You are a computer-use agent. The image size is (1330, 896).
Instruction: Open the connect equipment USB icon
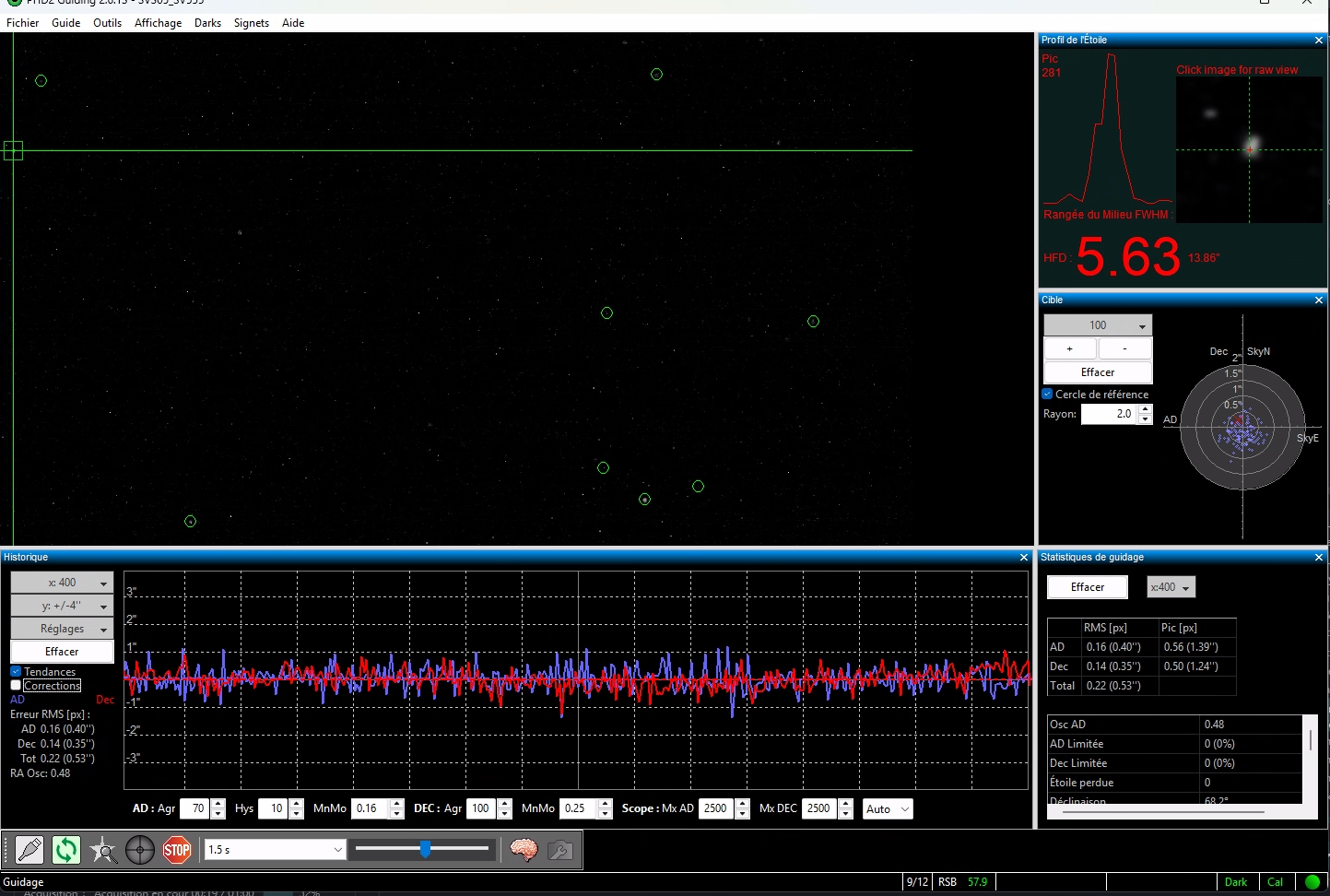click(29, 850)
